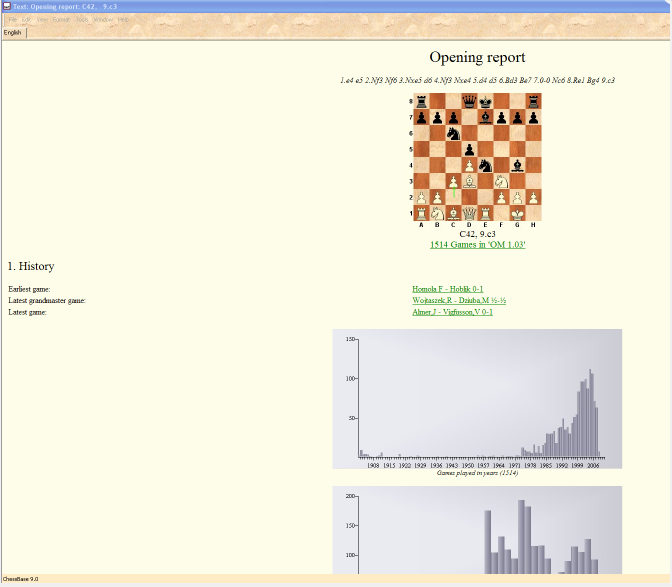Click the white pawn on c3
The height and width of the screenshot is (587, 672).
click(x=453, y=181)
